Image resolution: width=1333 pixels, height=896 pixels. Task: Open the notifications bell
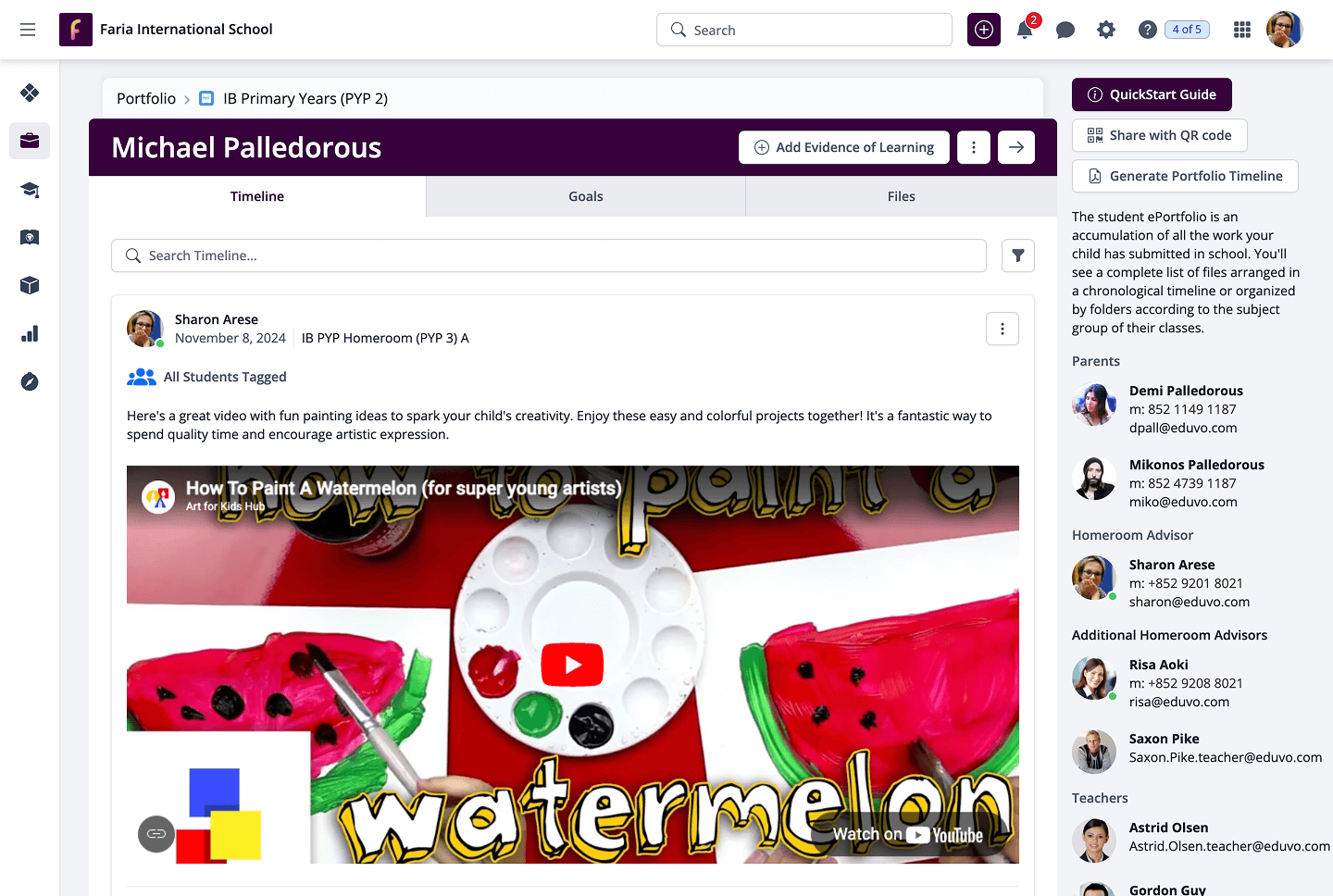1025,30
